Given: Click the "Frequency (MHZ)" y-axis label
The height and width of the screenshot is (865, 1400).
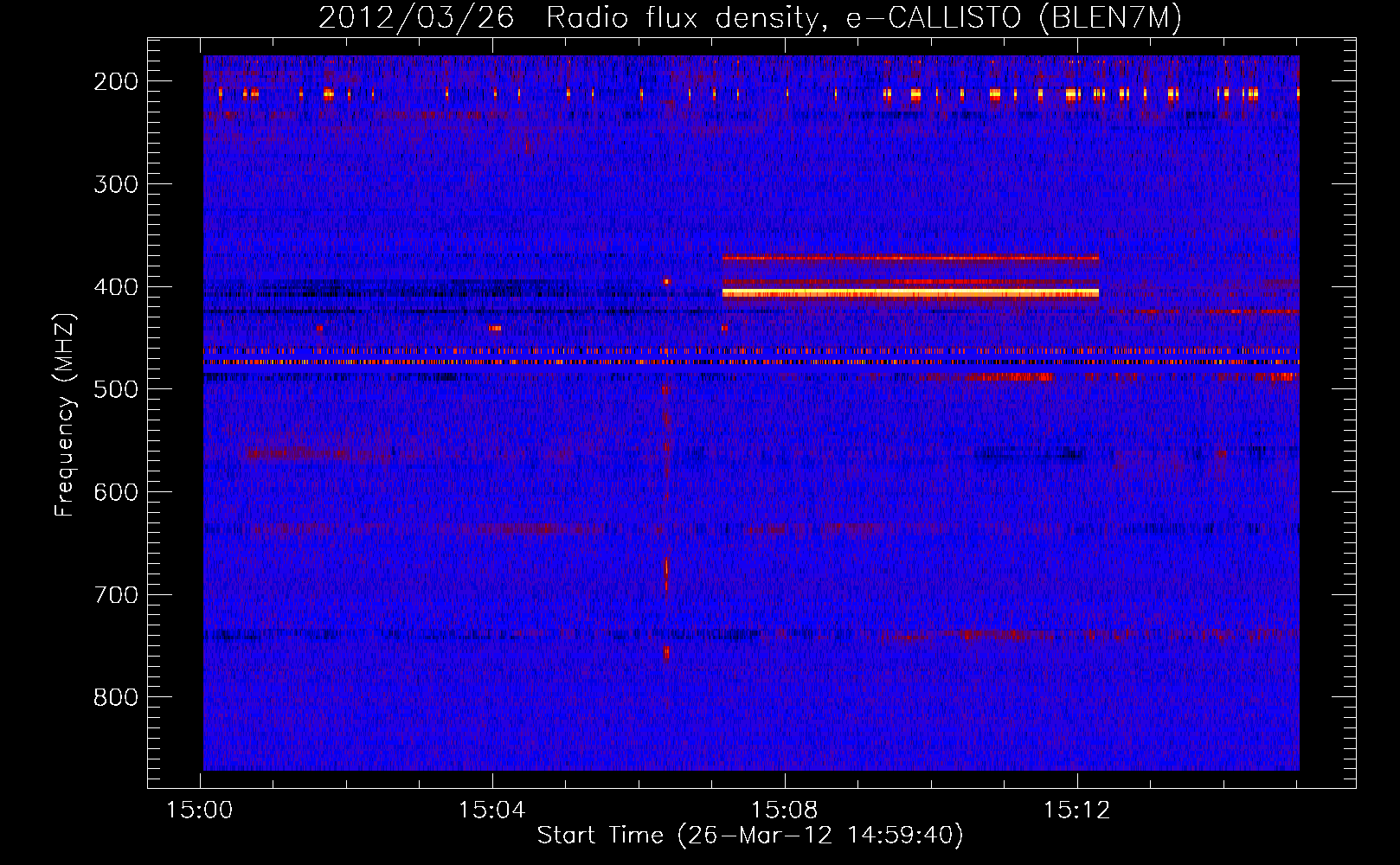Looking at the screenshot, I should pyautogui.click(x=65, y=414).
